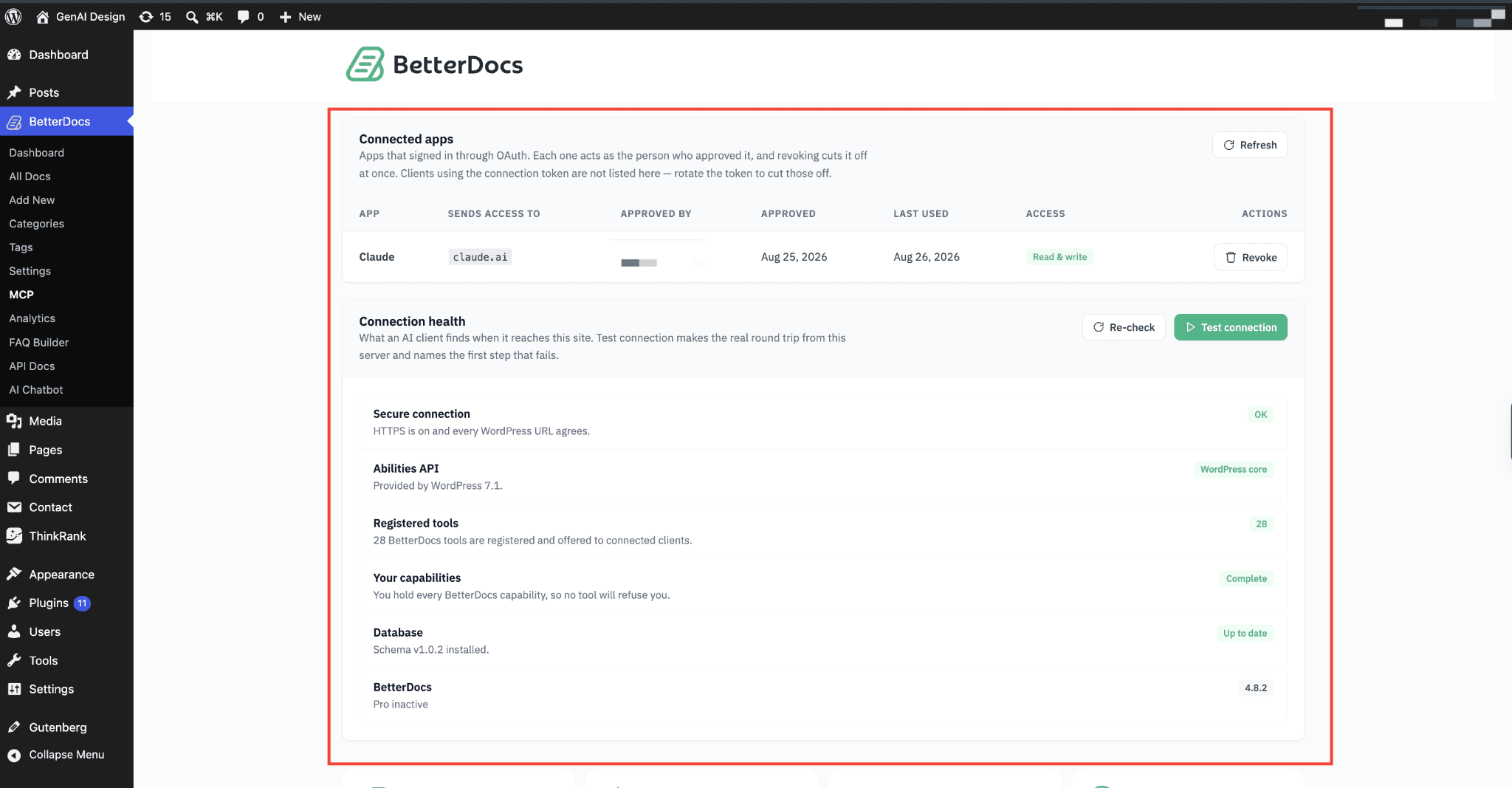Image resolution: width=1512 pixels, height=788 pixels.
Task: Open Dashboard under the BetterDocs submenu
Action: (36, 153)
